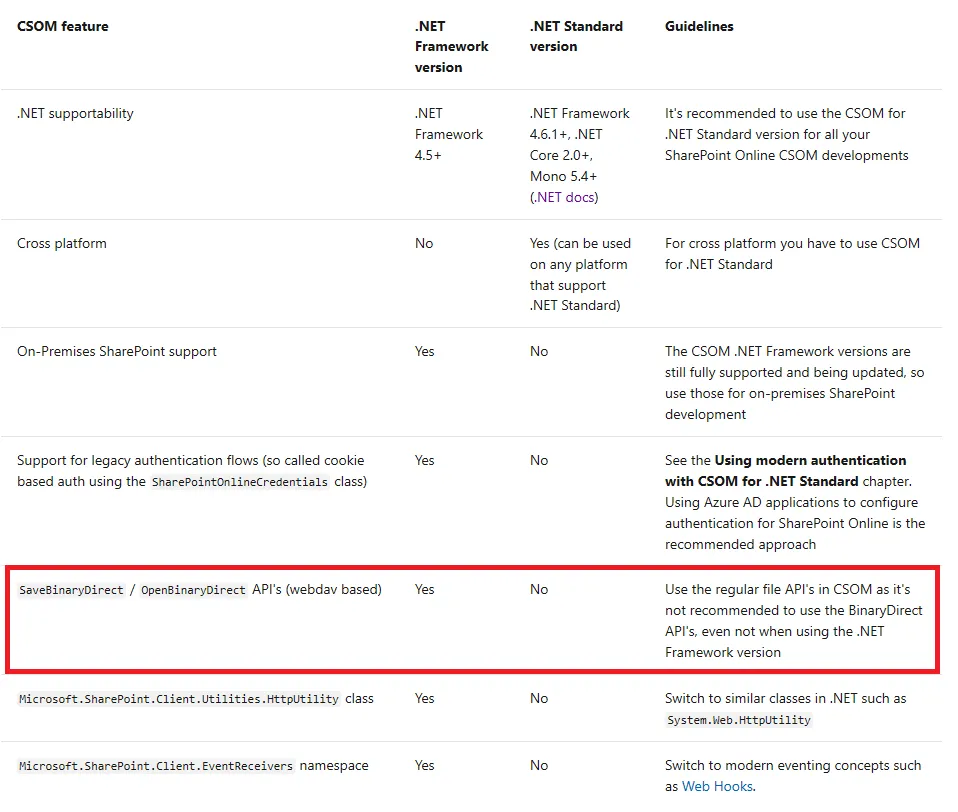Click the .NET supportability feature cell
Image resolution: width=958 pixels, height=812 pixels.
click(75, 113)
